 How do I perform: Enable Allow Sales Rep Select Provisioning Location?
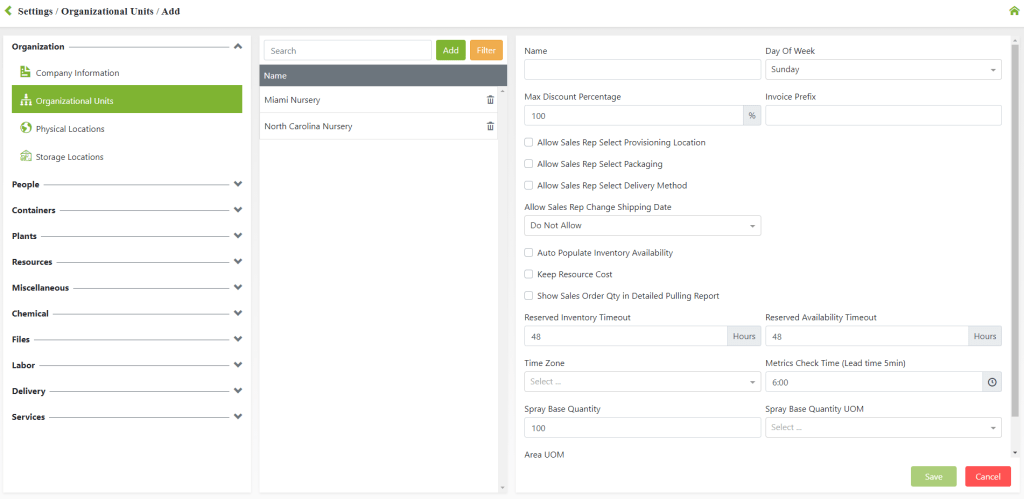pos(529,142)
